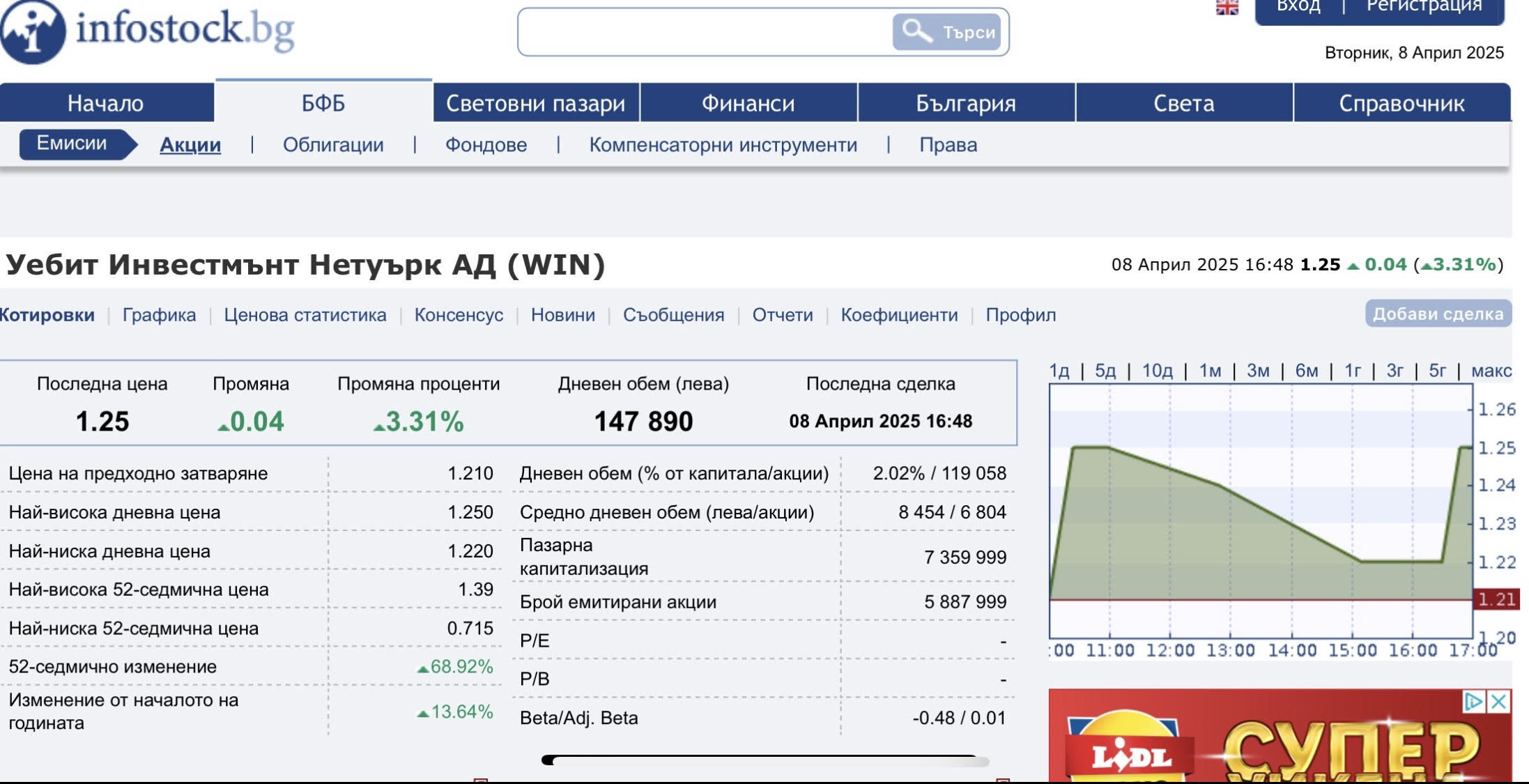
Task: Select the 5д chart range
Action: 1105,371
